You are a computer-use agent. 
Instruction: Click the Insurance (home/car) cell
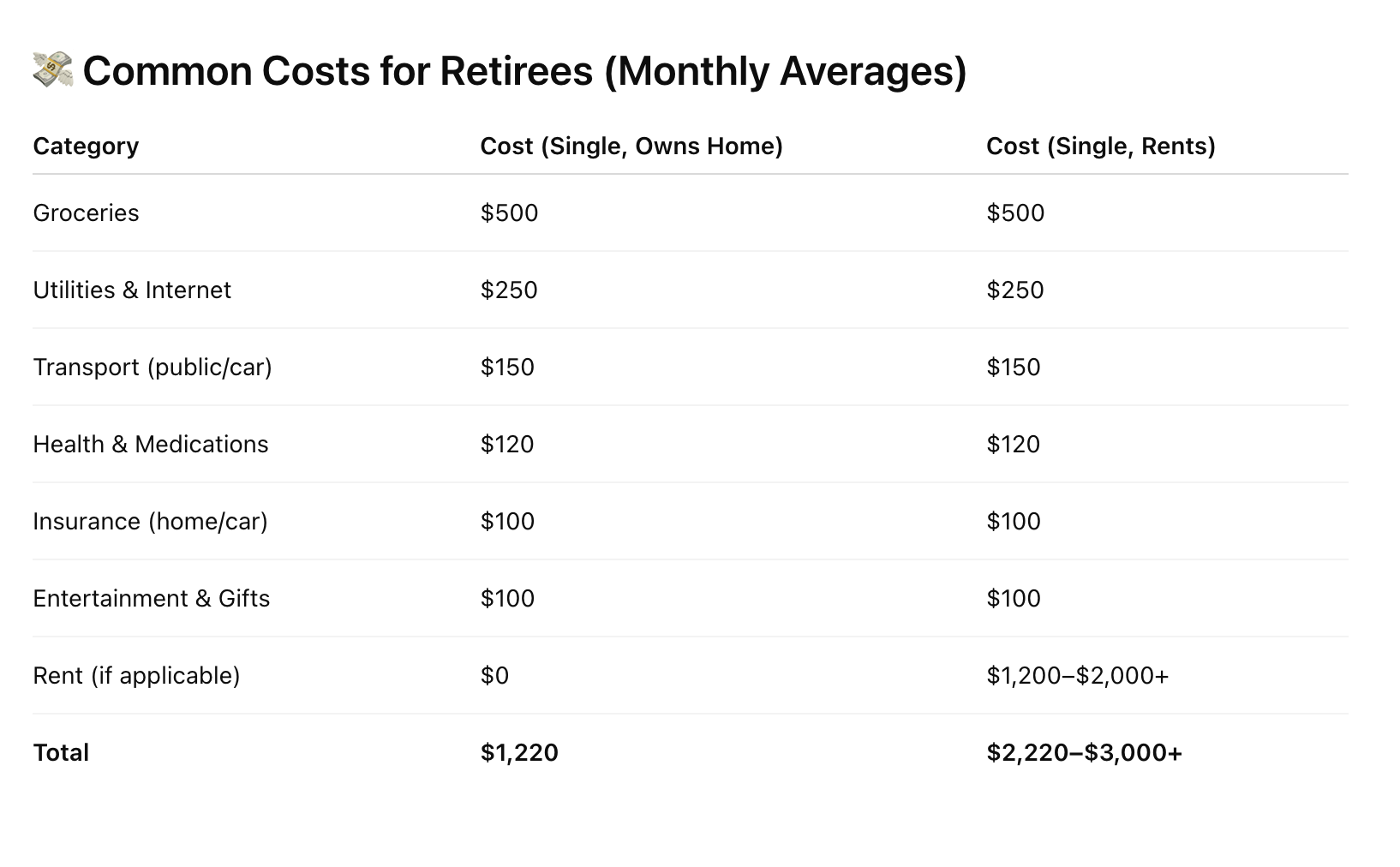pyautogui.click(x=150, y=521)
